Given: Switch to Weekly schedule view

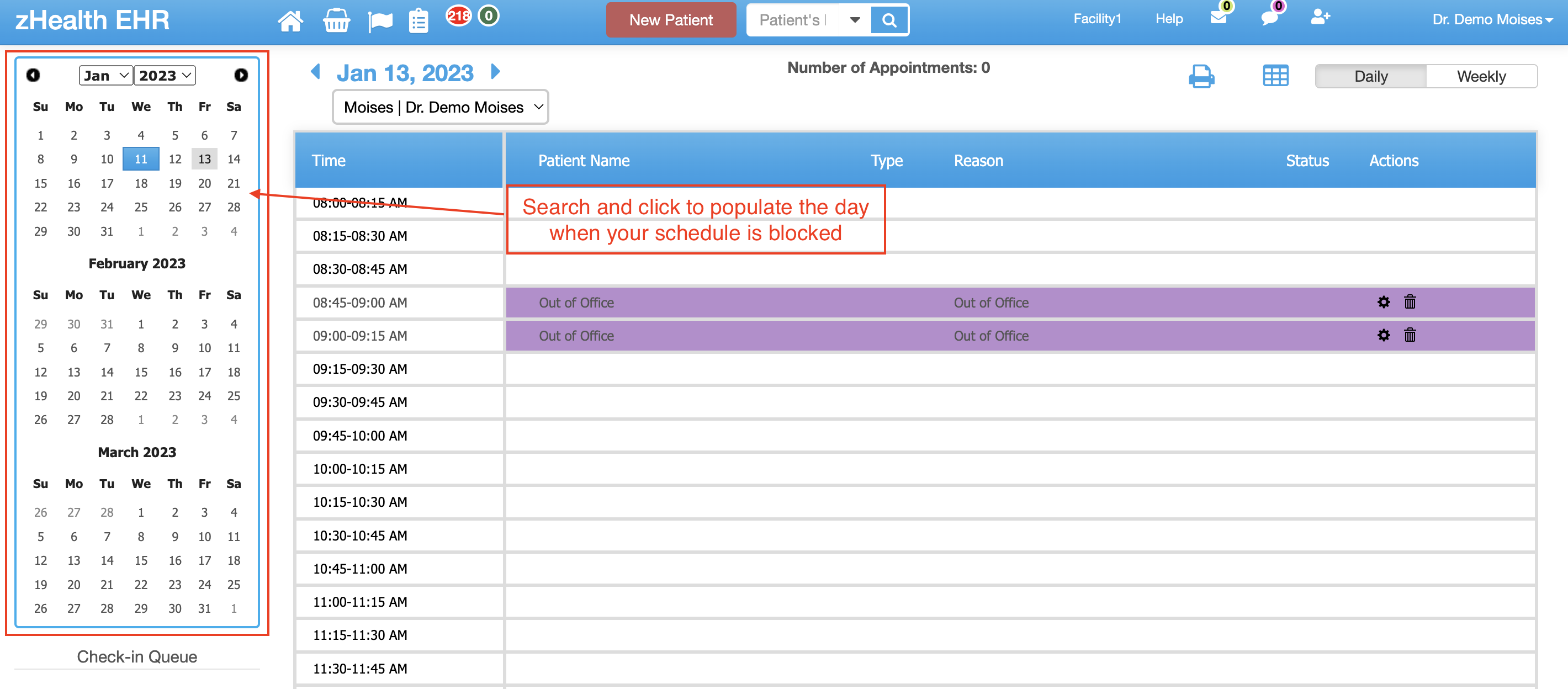Looking at the screenshot, I should (1481, 76).
